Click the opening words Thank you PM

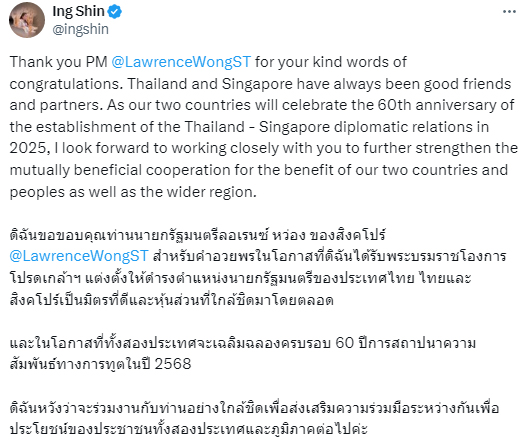click(x=58, y=62)
